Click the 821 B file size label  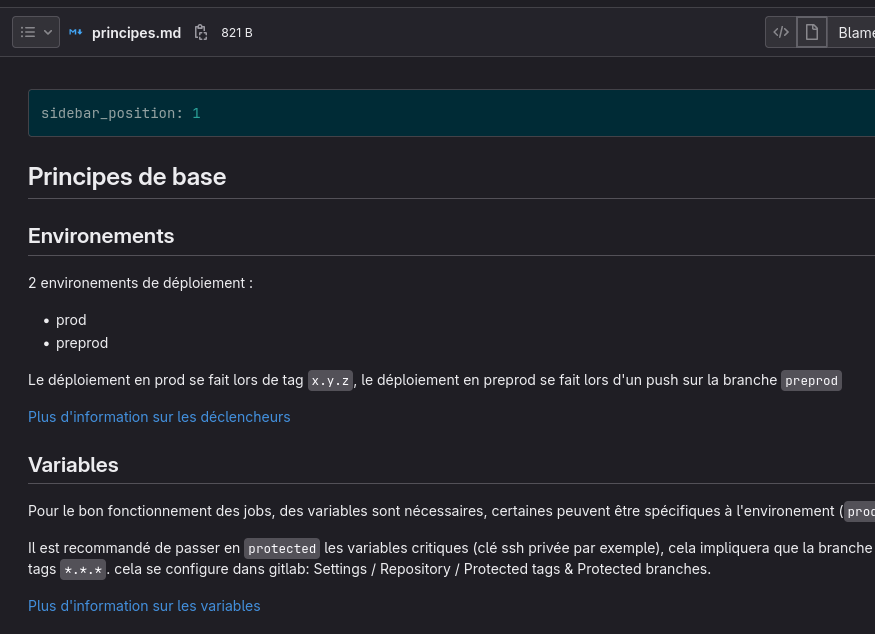click(237, 33)
